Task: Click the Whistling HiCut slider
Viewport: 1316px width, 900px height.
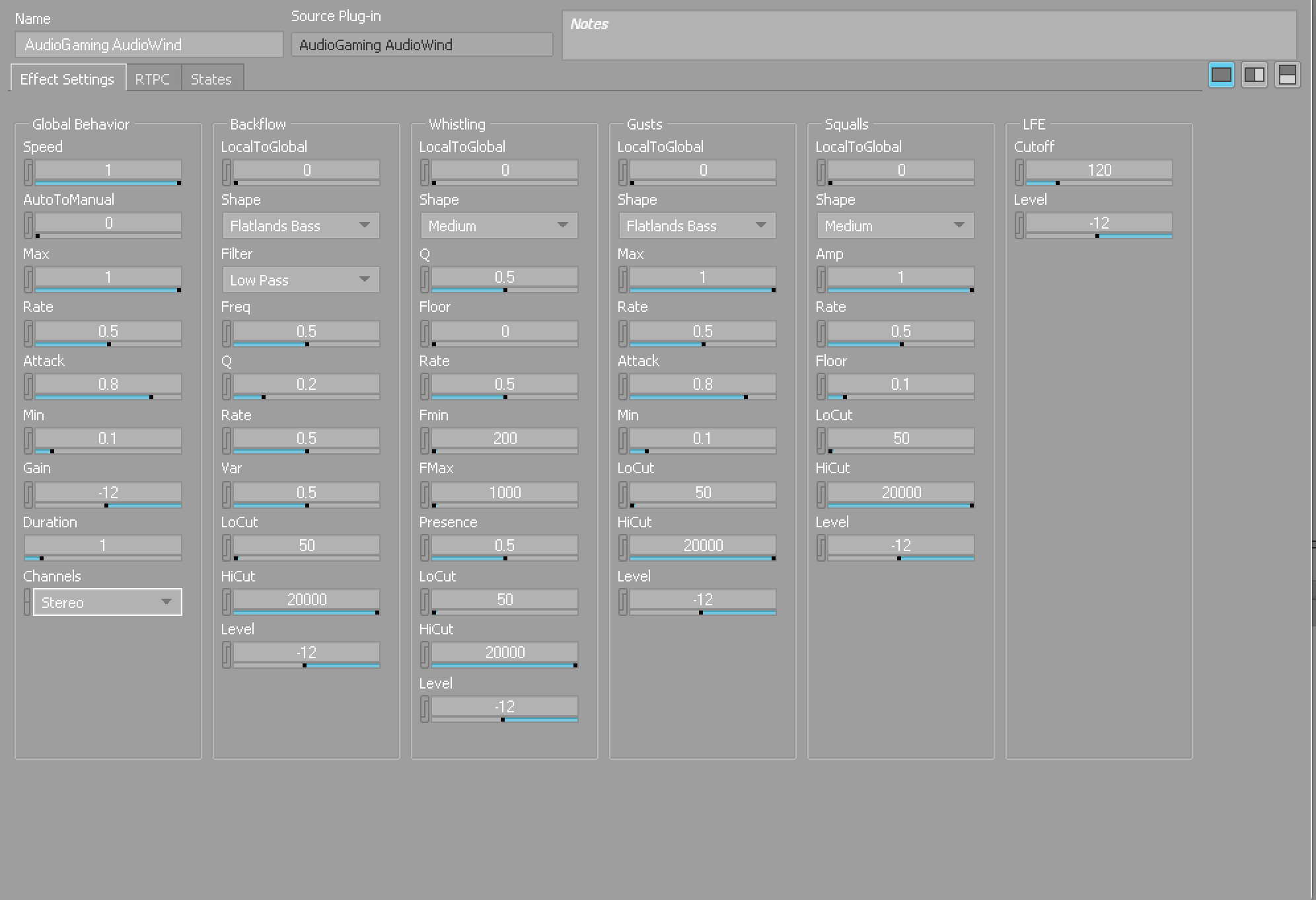Action: pyautogui.click(x=505, y=654)
